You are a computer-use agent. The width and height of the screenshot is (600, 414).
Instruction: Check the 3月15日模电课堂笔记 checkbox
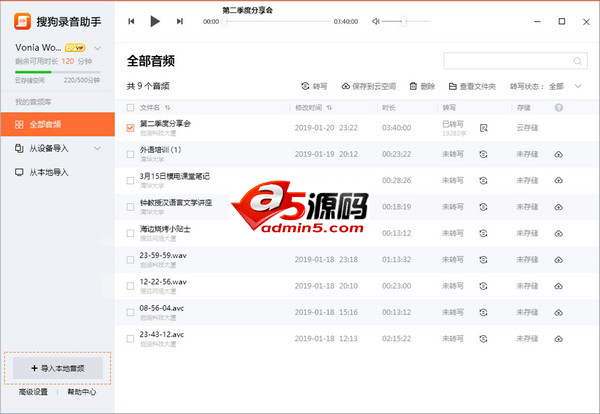(130, 180)
